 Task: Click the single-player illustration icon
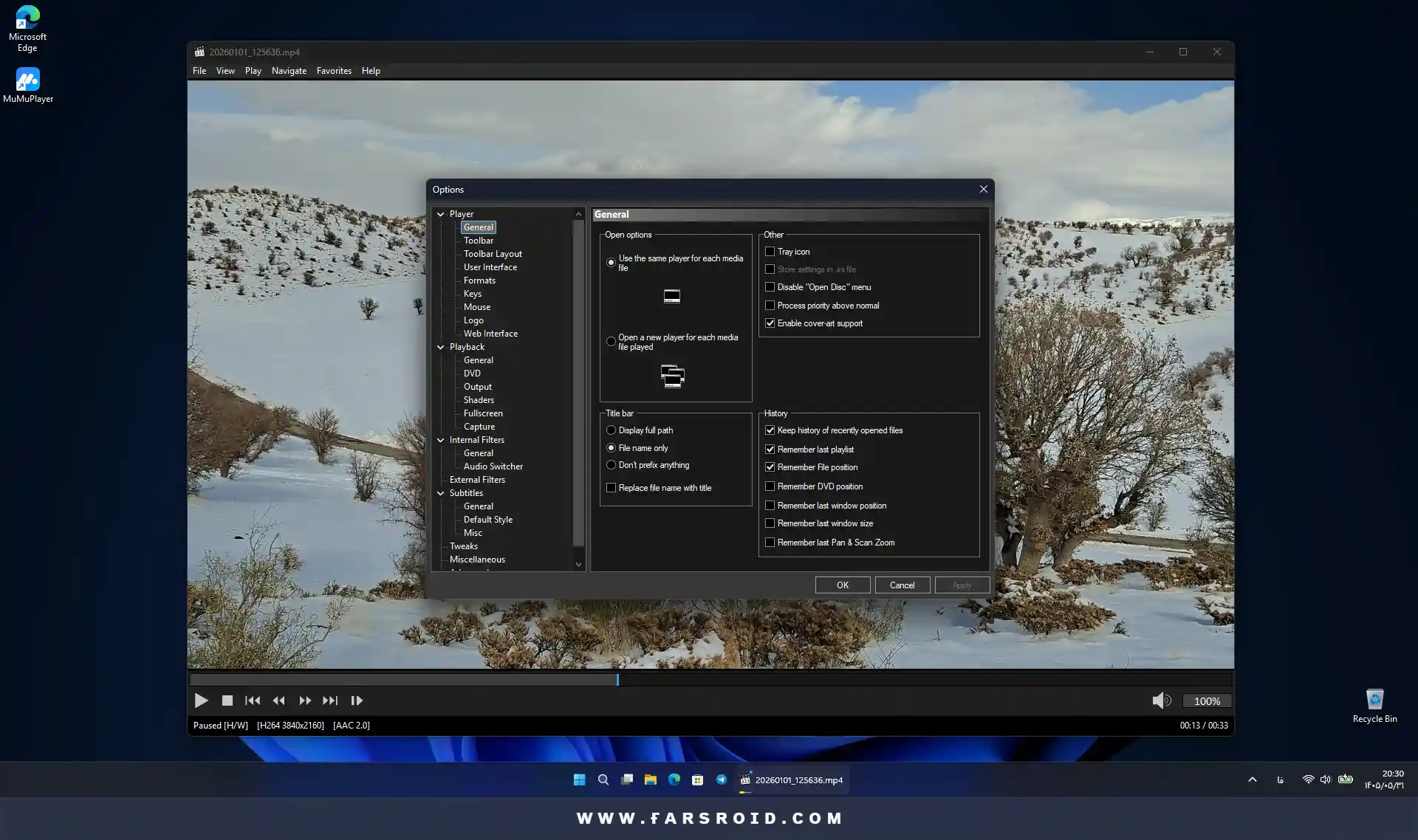[671, 296]
